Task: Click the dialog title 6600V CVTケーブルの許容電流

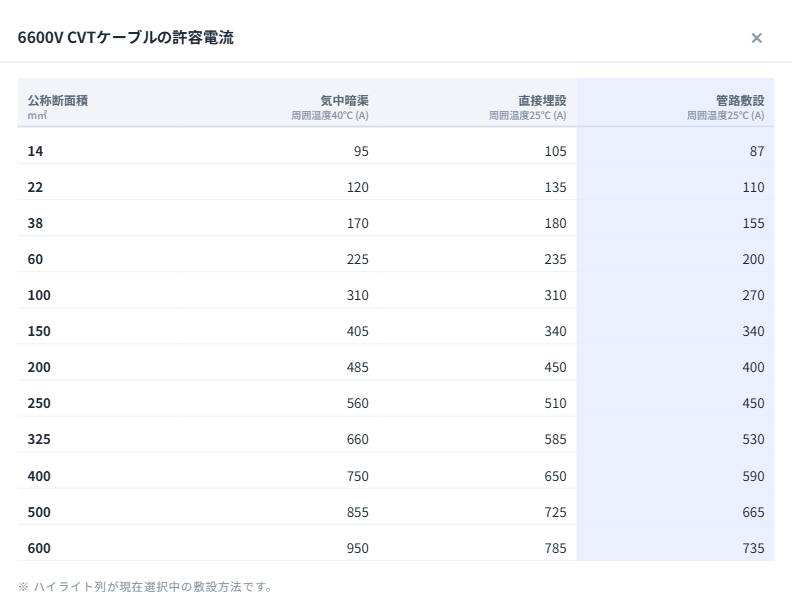Action: (126, 37)
